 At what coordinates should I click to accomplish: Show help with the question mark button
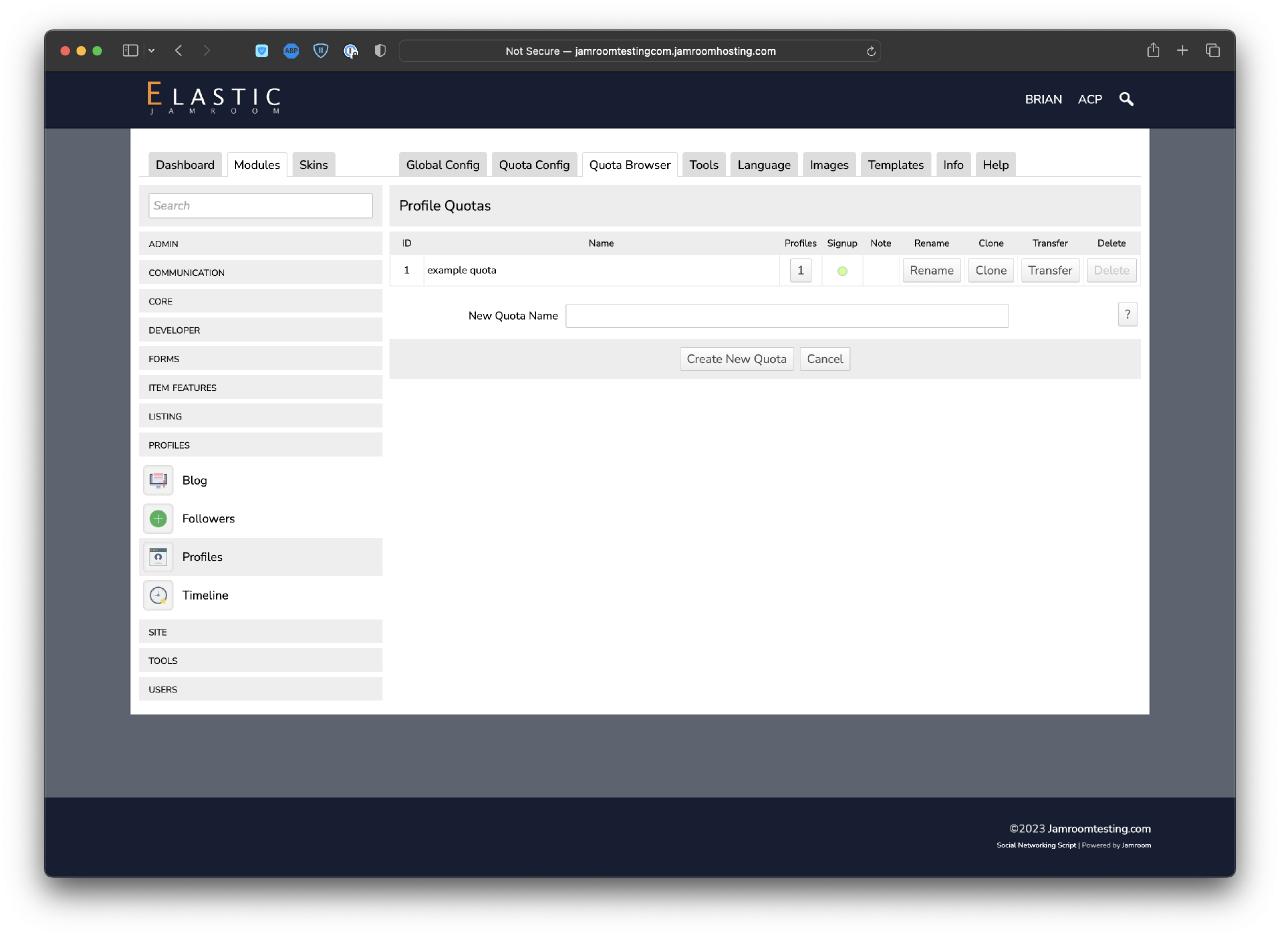coord(1127,315)
